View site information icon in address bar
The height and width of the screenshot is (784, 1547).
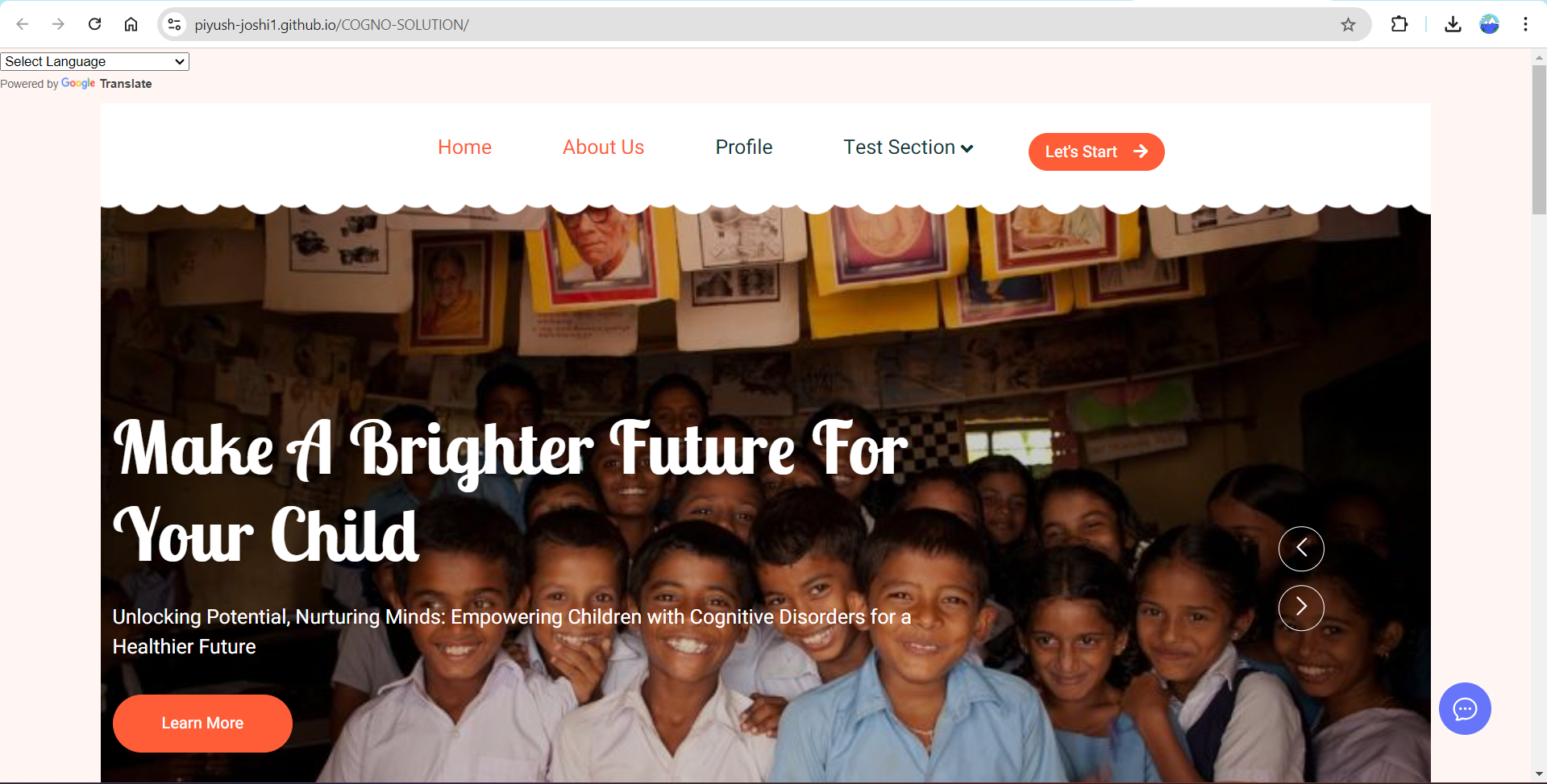click(x=174, y=25)
